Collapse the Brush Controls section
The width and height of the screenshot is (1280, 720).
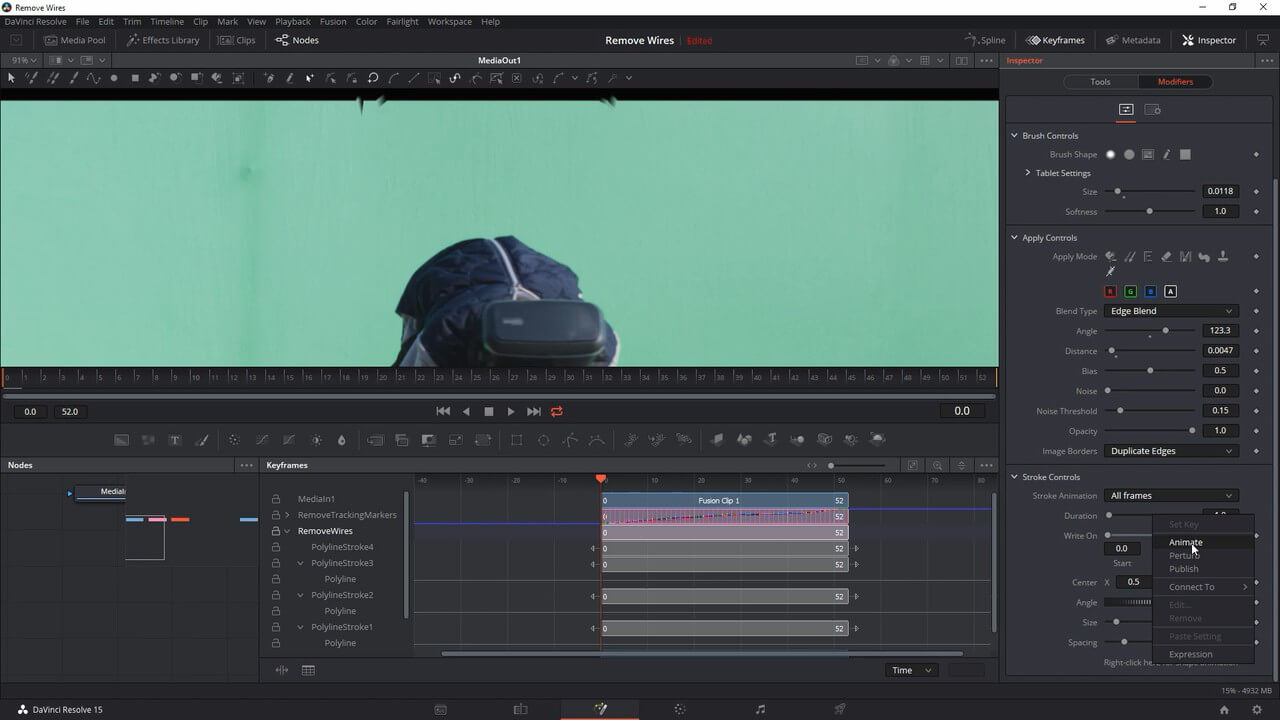tap(1014, 135)
